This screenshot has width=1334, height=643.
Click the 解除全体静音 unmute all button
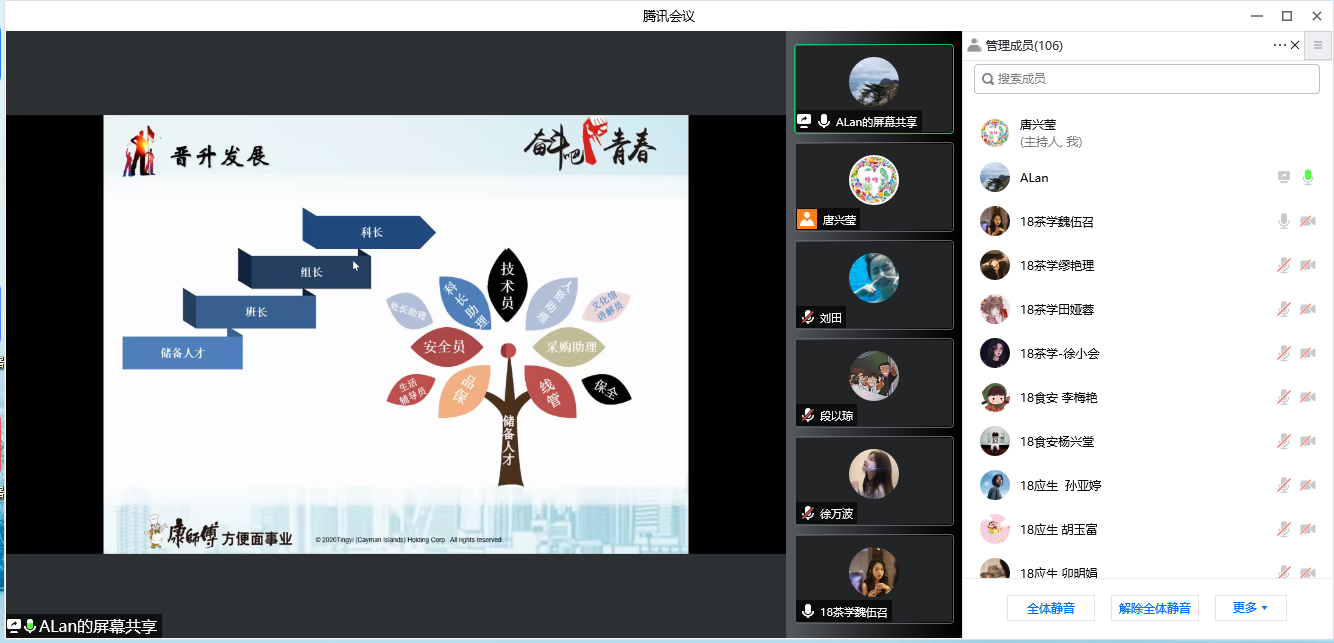coord(1154,608)
